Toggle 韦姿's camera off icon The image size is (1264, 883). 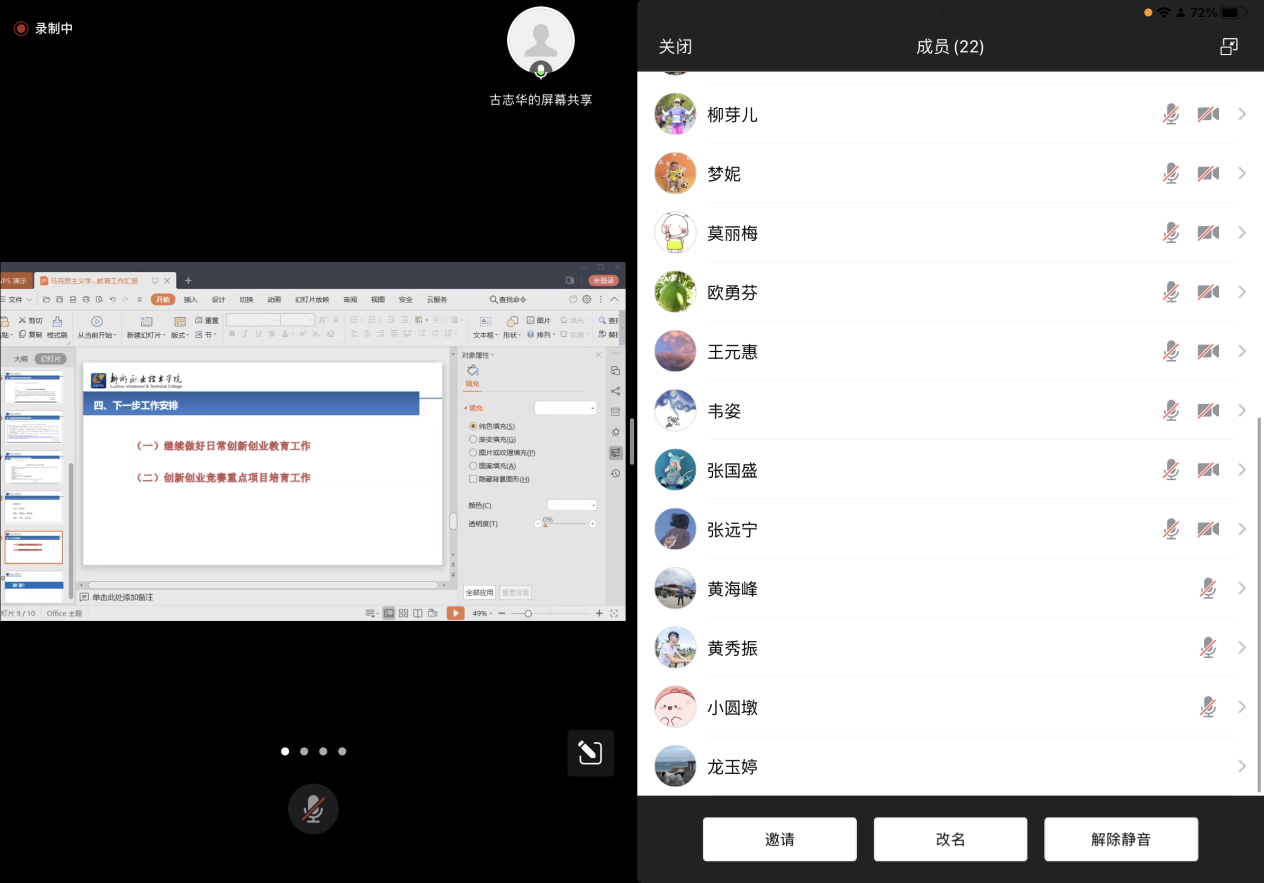[x=1208, y=411]
